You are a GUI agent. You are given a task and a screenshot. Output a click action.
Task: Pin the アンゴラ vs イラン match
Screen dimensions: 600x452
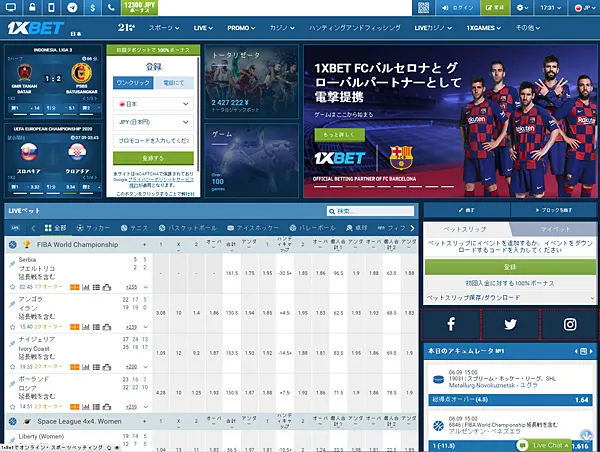12,304
